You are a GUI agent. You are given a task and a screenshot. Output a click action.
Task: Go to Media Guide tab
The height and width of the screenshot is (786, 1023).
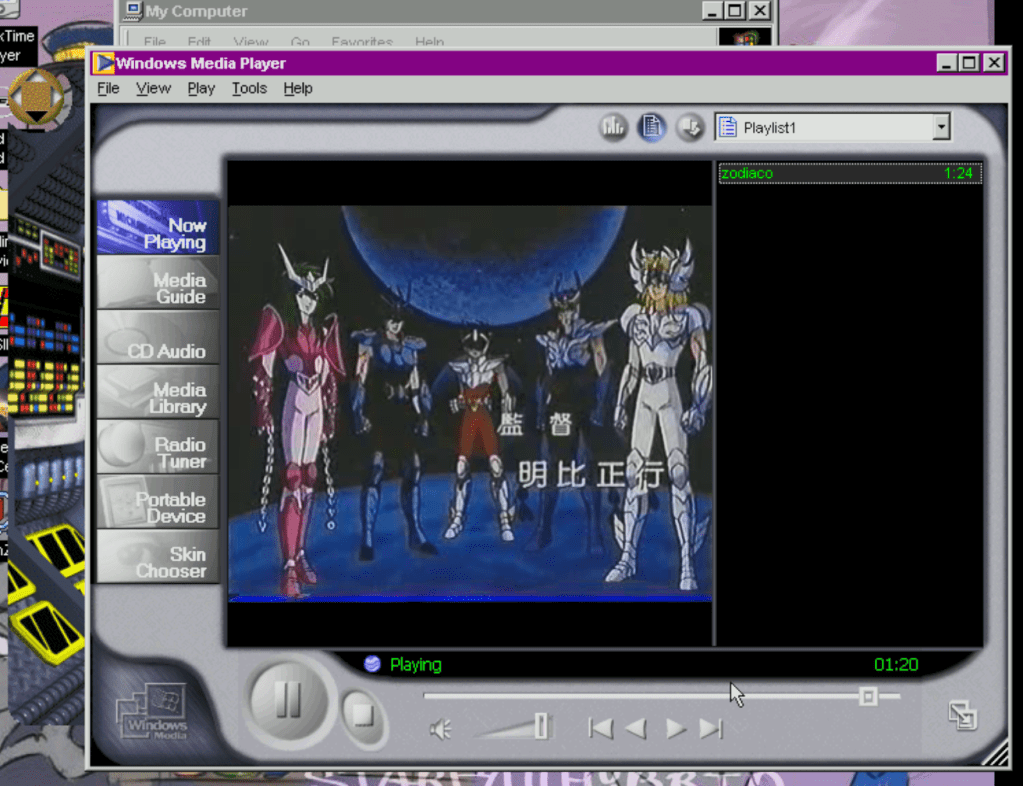pyautogui.click(x=158, y=288)
